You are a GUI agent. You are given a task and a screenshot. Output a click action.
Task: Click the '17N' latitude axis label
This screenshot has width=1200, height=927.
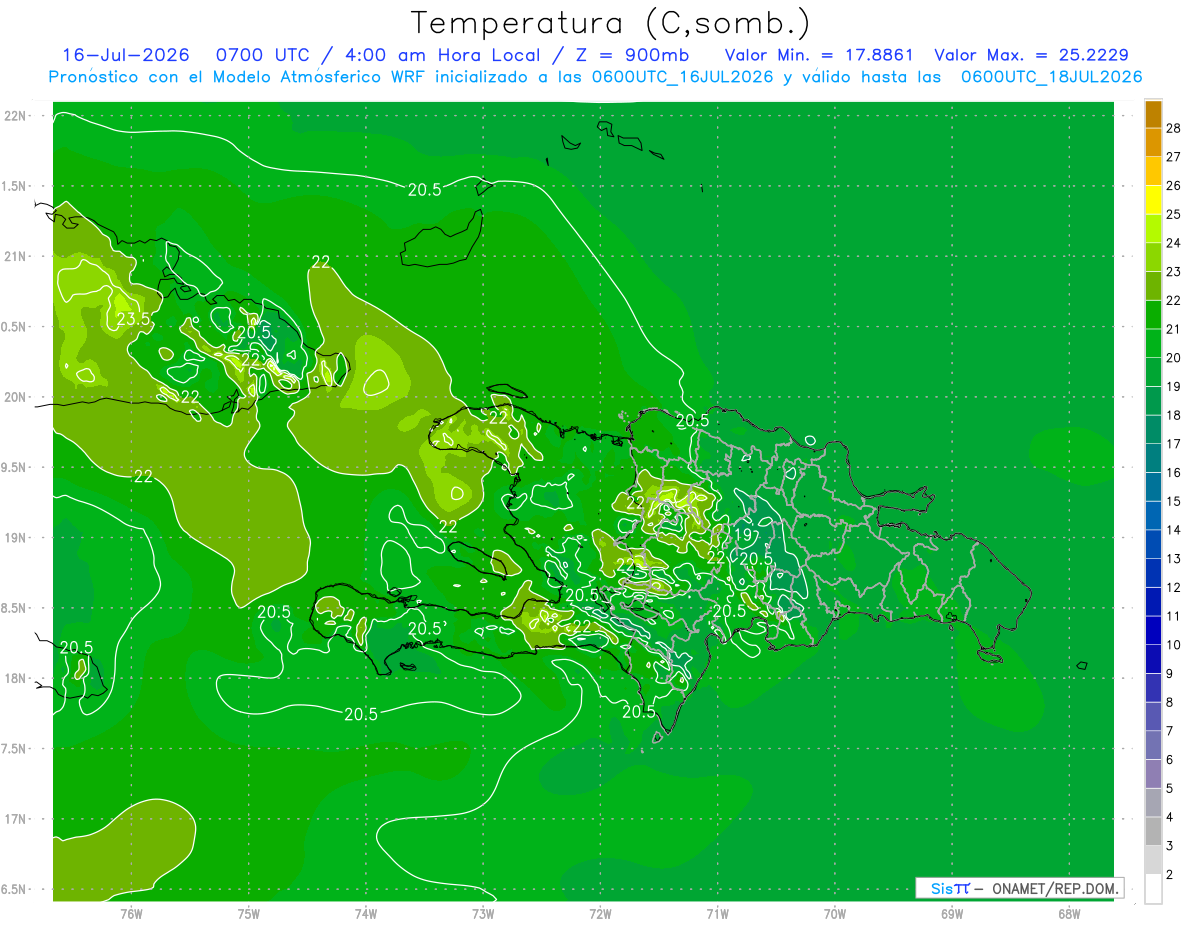coord(15,820)
